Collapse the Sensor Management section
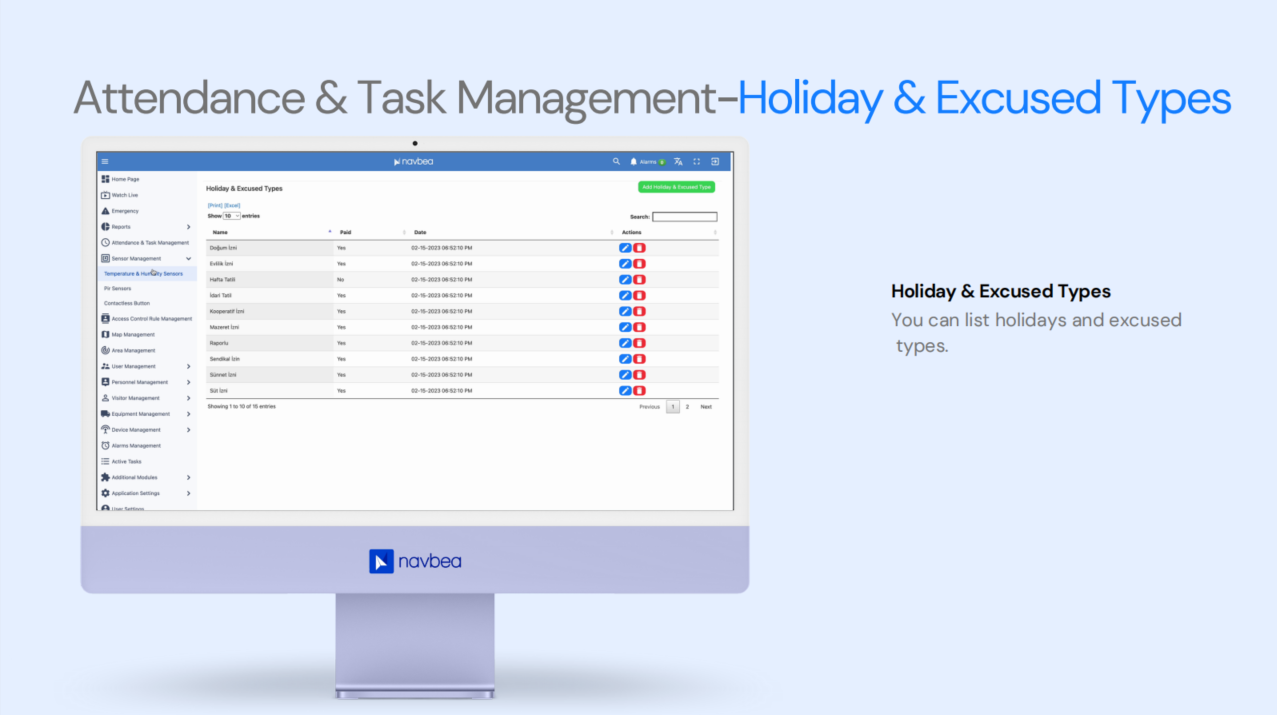 click(188, 259)
